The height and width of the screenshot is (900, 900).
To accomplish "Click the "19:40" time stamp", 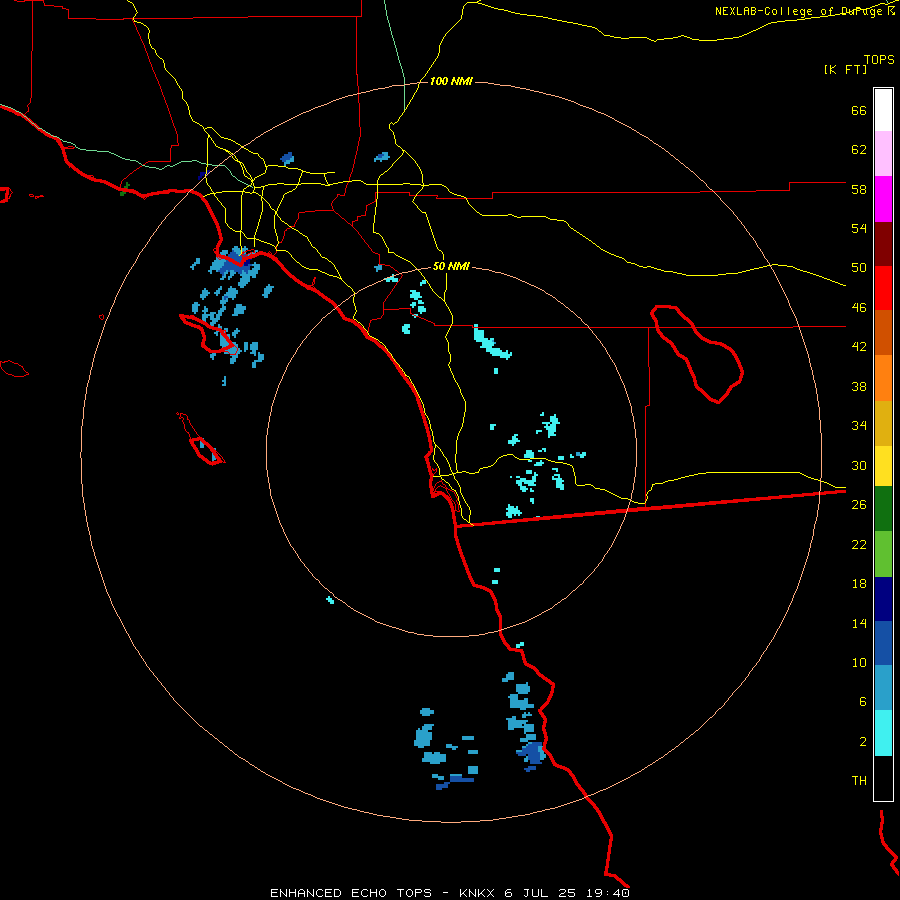I will [x=608, y=893].
